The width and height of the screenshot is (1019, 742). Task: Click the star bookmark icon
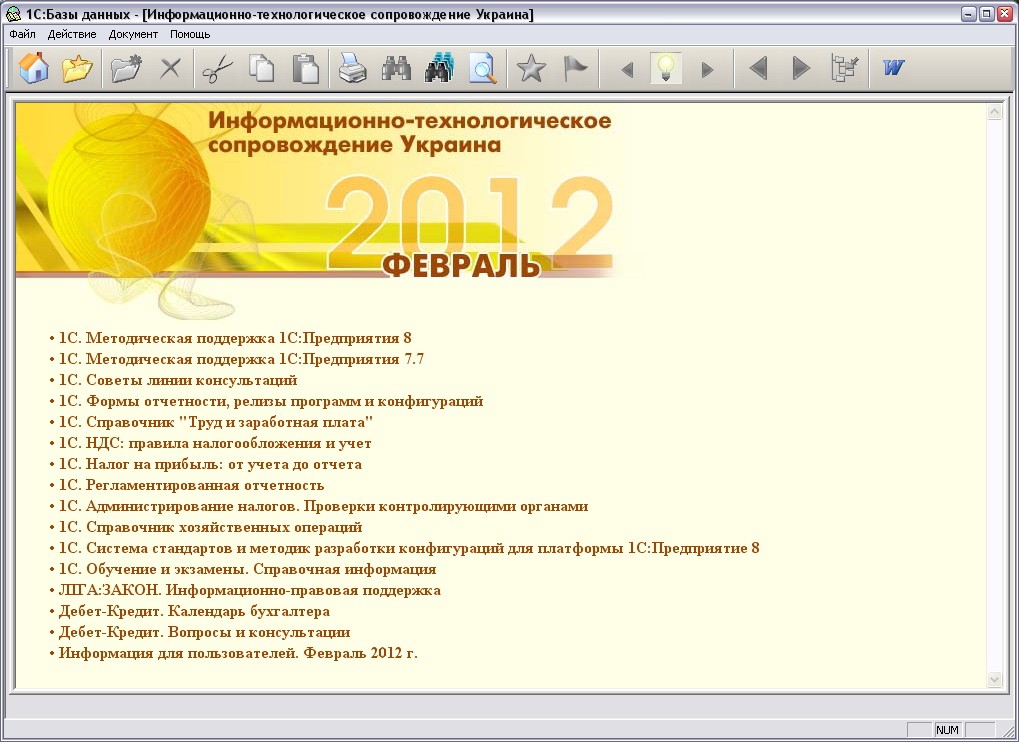[531, 68]
